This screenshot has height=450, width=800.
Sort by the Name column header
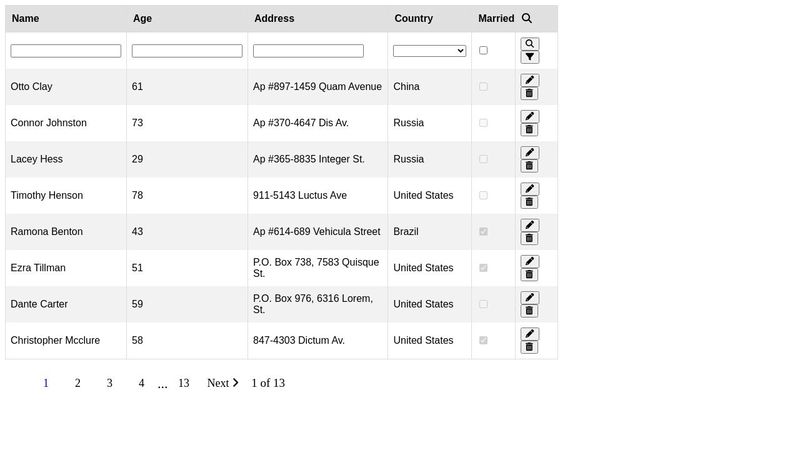[25, 18]
